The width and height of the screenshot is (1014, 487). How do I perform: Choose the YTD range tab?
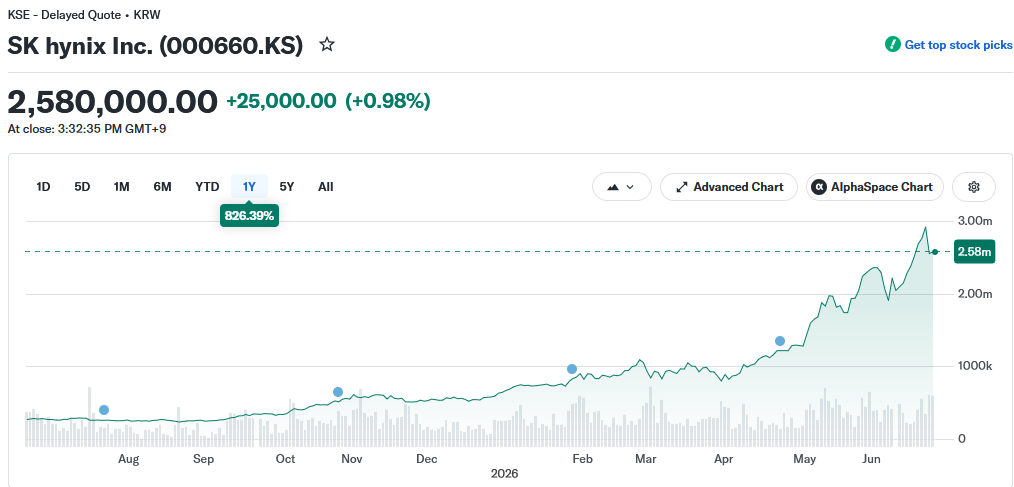pos(207,187)
